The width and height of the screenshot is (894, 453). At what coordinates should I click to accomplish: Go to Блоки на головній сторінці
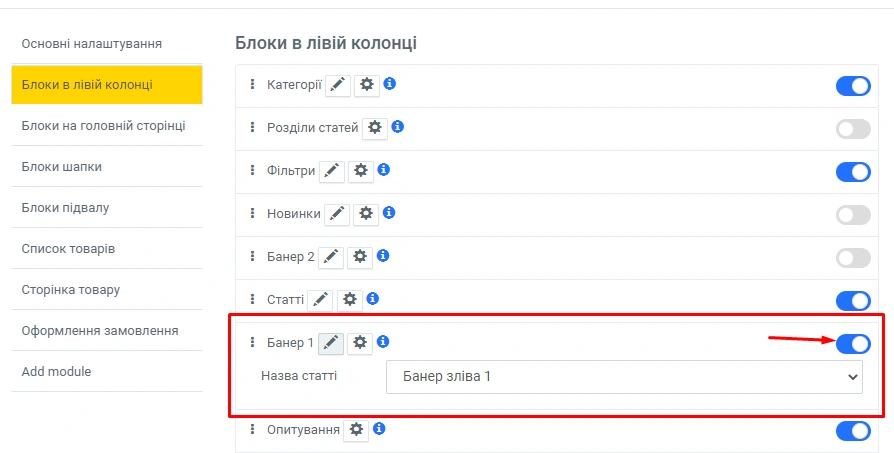(104, 125)
